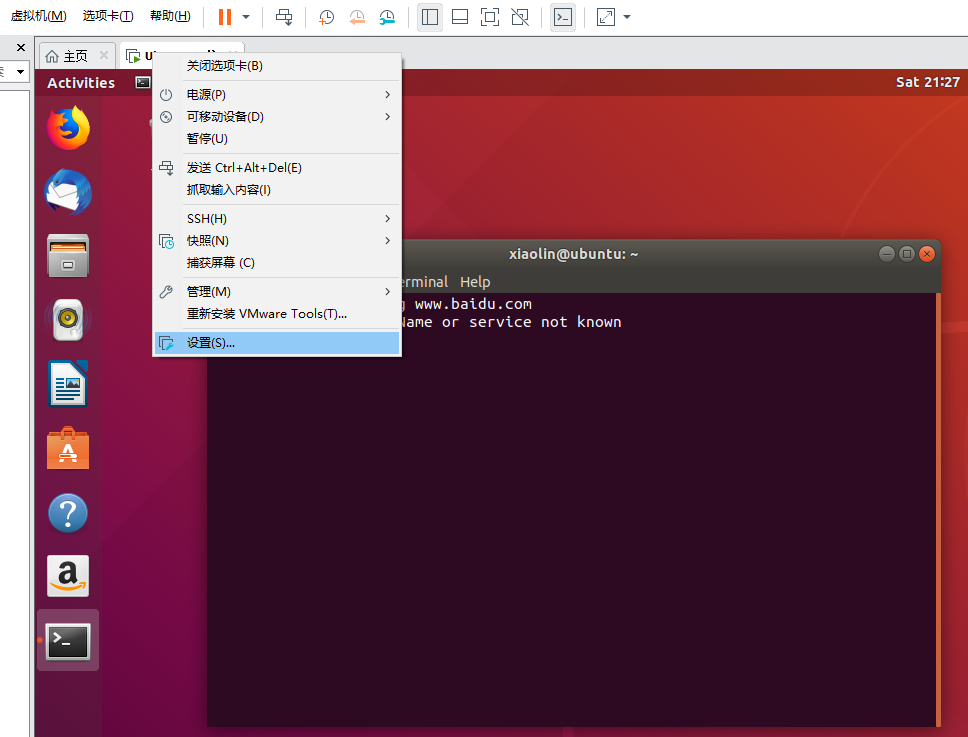Screen dimensions: 968x737
Task: Select 关闭选项卡(B) in context menu
Action: coord(277,65)
